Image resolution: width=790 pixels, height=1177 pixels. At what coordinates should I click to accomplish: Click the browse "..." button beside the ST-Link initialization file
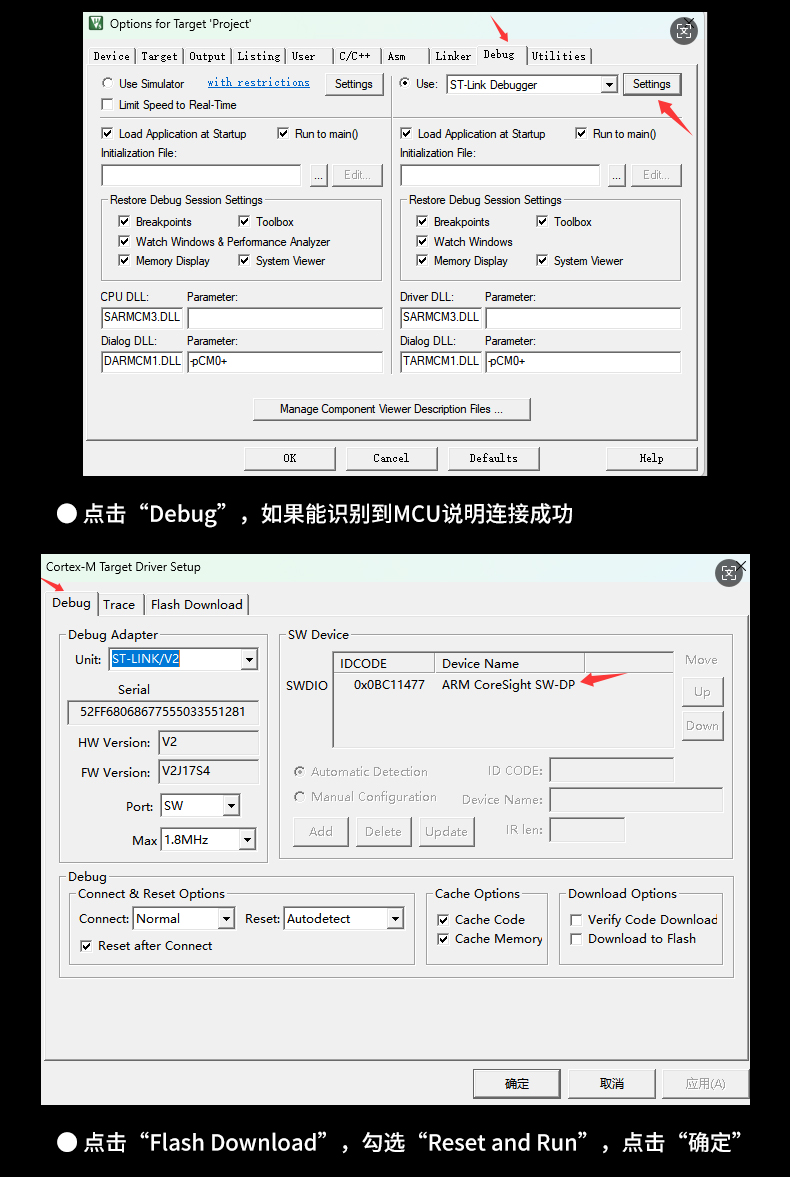pyautogui.click(x=617, y=175)
